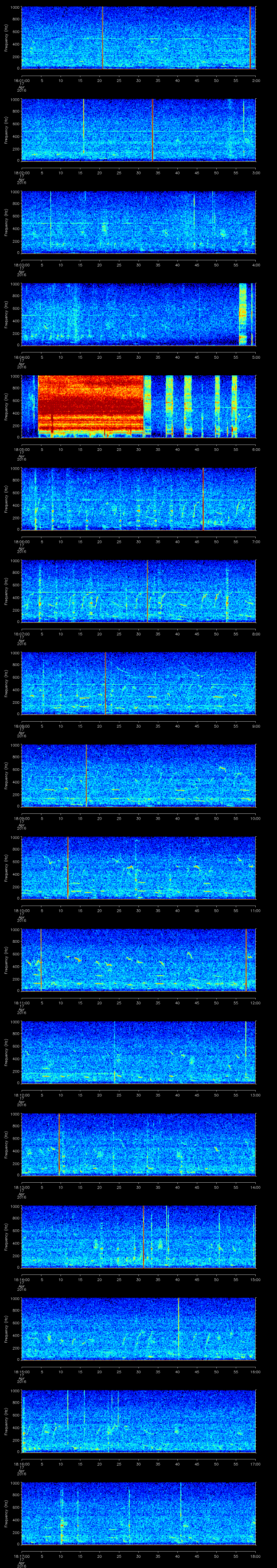This screenshot has height=1568, width=277.
Task: Click red spike near 21 seconds in 18:01 spectrogram
Action: pyautogui.click(x=102, y=38)
